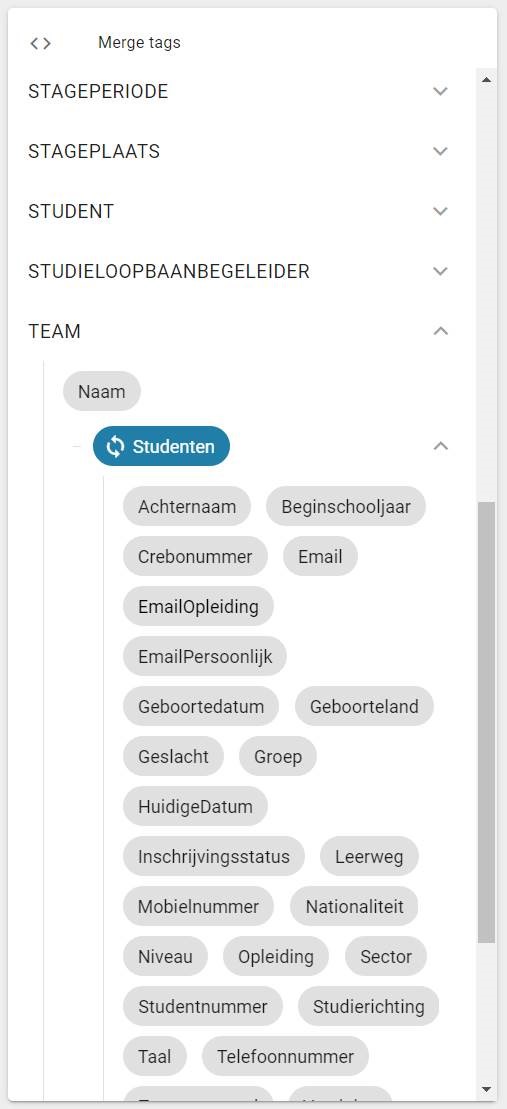Image resolution: width=507 pixels, height=1109 pixels.
Task: Expand the STAGEPERIODE section
Action: (441, 91)
